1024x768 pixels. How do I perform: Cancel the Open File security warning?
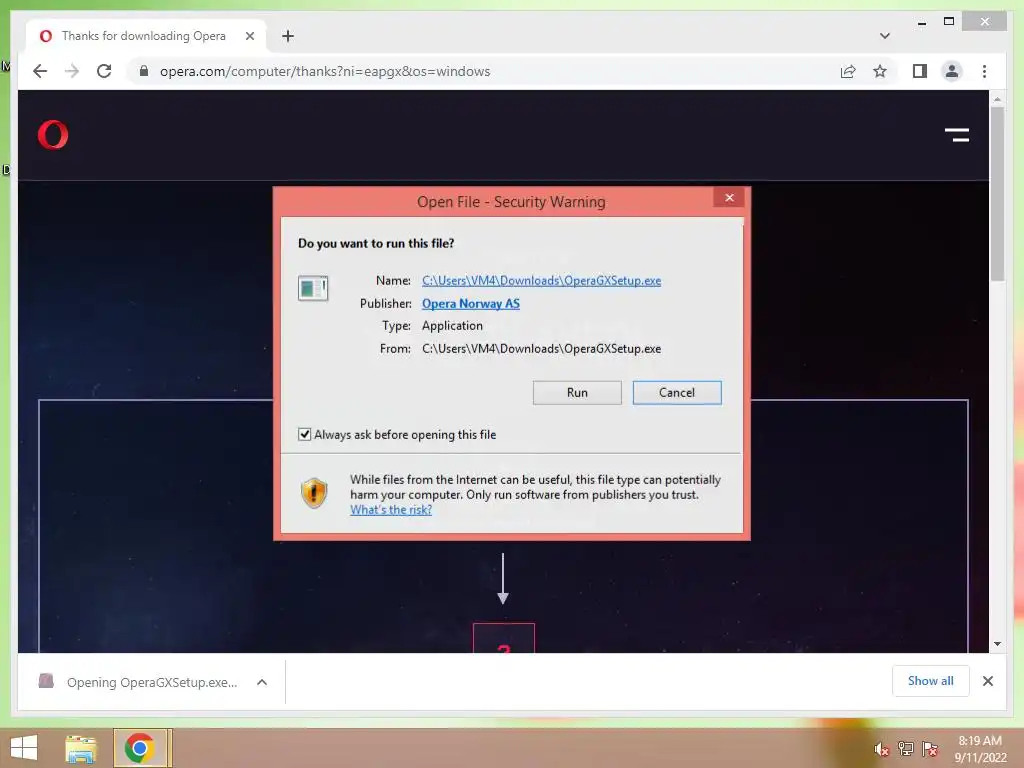[677, 392]
